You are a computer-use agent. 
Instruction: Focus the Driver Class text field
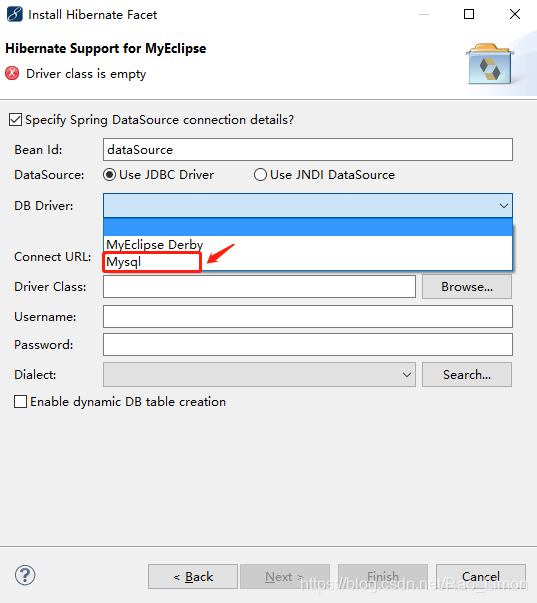pyautogui.click(x=259, y=287)
